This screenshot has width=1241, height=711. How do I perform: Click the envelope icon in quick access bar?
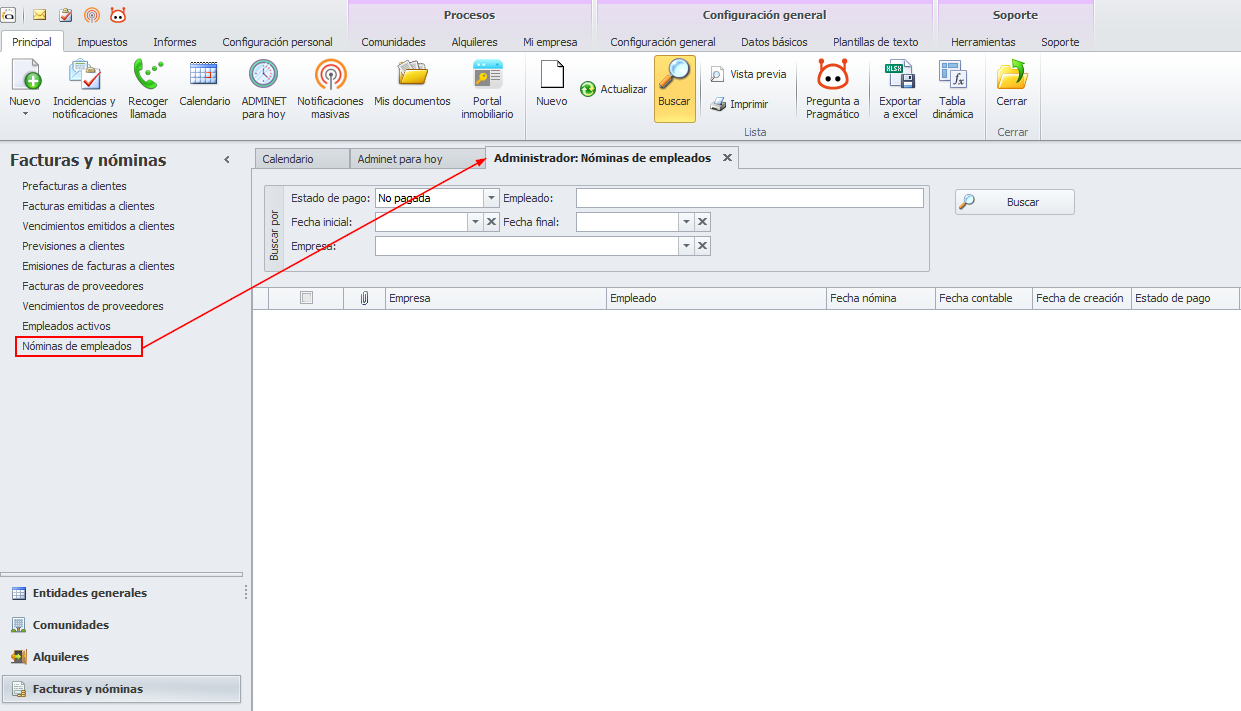pos(40,14)
